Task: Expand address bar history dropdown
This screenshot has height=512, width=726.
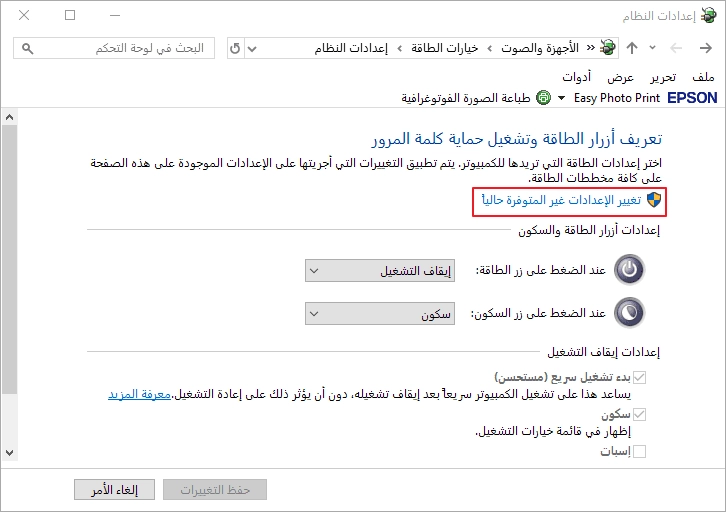Action: tap(252, 49)
